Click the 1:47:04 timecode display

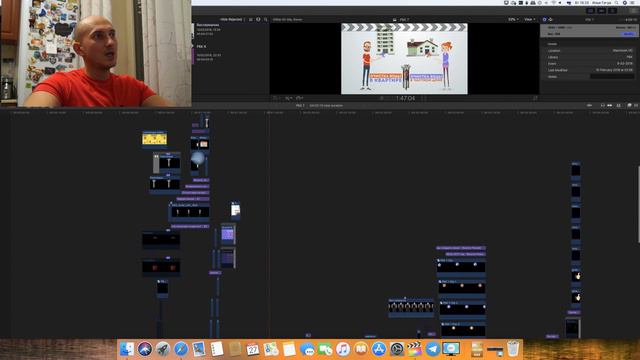tap(405, 98)
